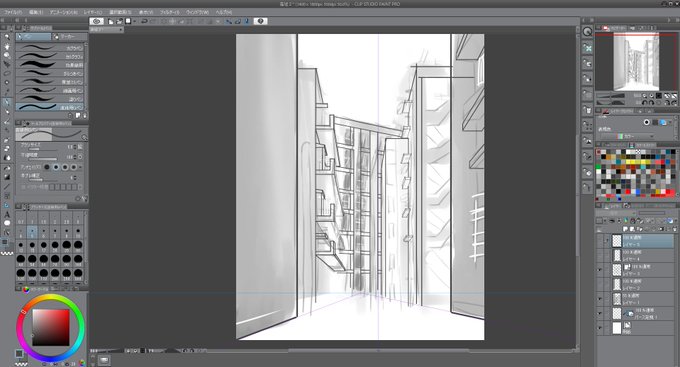Show レイヤー4 by clicking its visibility box

pyautogui.click(x=600, y=255)
